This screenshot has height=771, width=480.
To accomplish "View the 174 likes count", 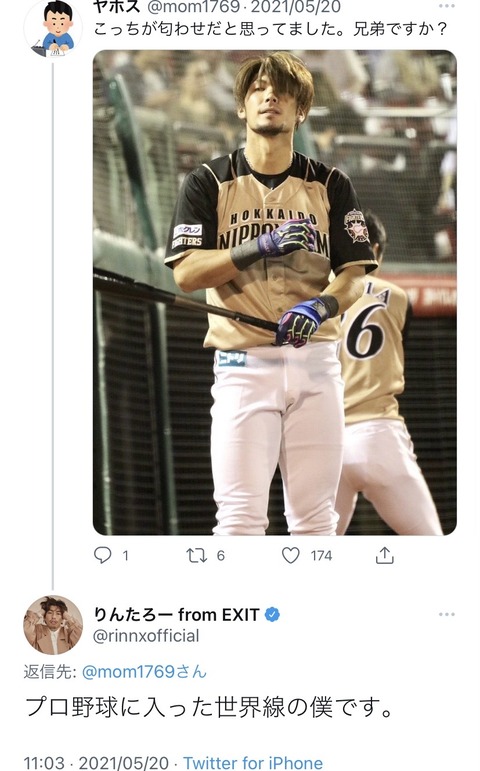I will pos(321,556).
